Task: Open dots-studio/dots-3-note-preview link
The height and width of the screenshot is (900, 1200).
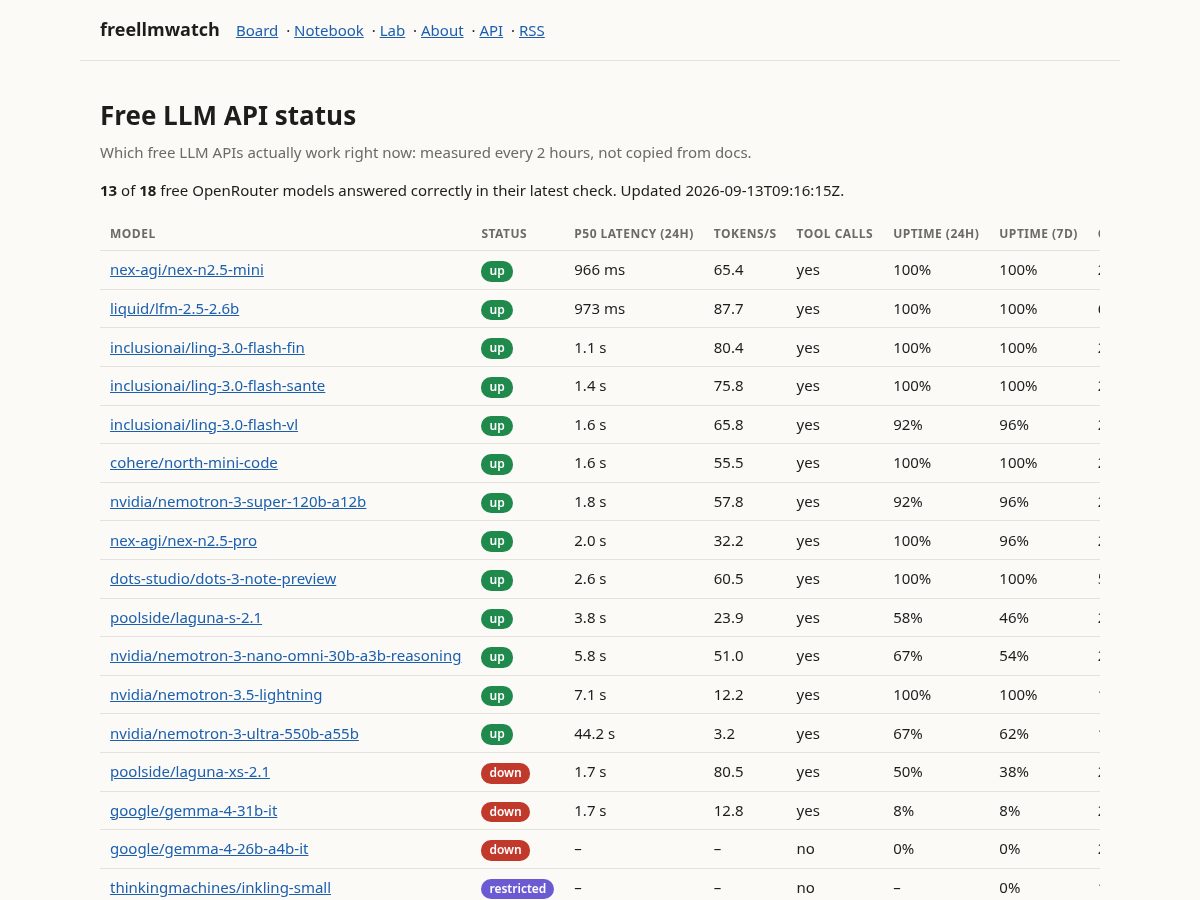Action: 223,579
